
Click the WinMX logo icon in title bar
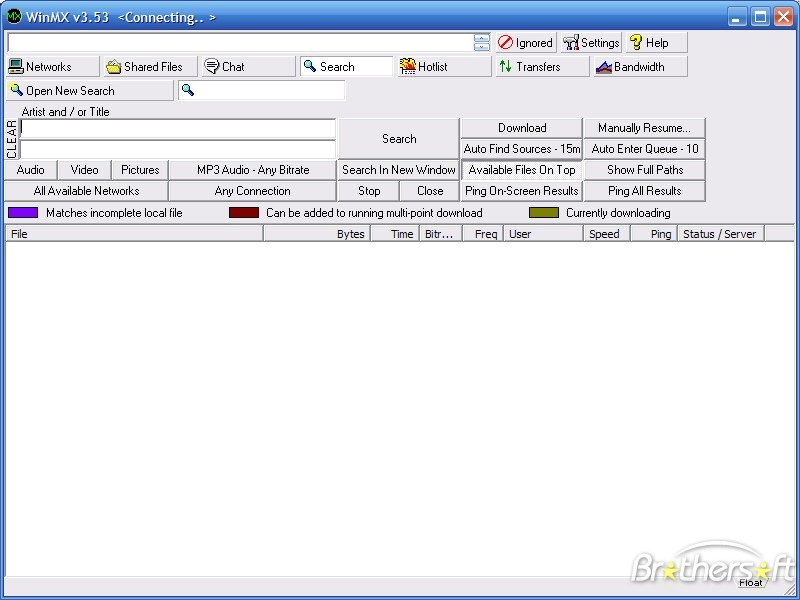[x=14, y=16]
